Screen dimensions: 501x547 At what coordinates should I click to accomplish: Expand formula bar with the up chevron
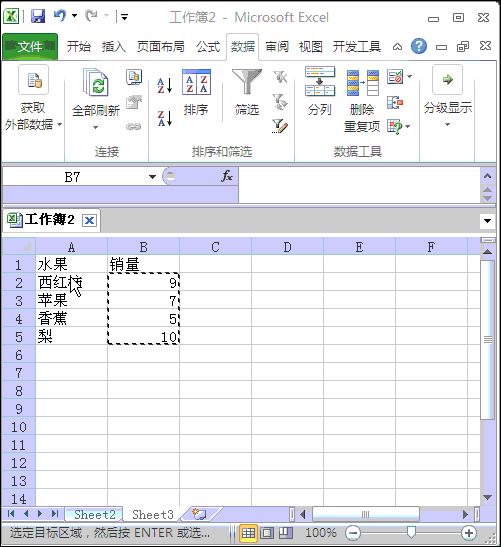[487, 176]
